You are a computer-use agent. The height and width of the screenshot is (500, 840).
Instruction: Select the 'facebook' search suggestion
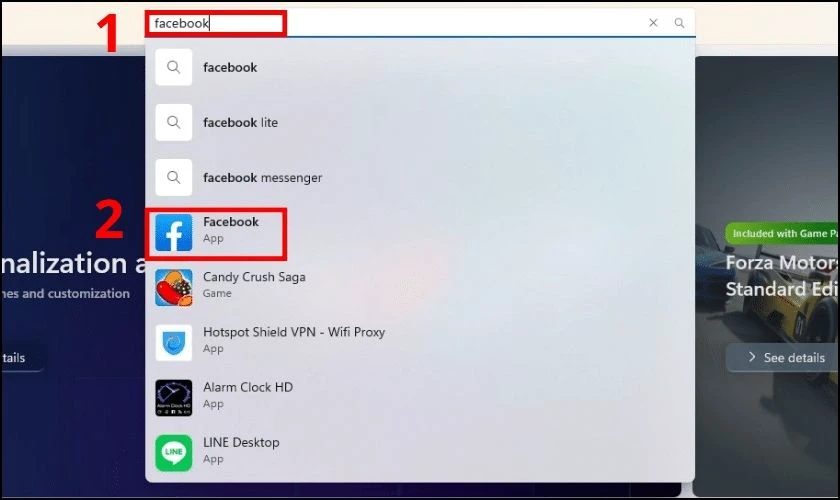[420, 68]
